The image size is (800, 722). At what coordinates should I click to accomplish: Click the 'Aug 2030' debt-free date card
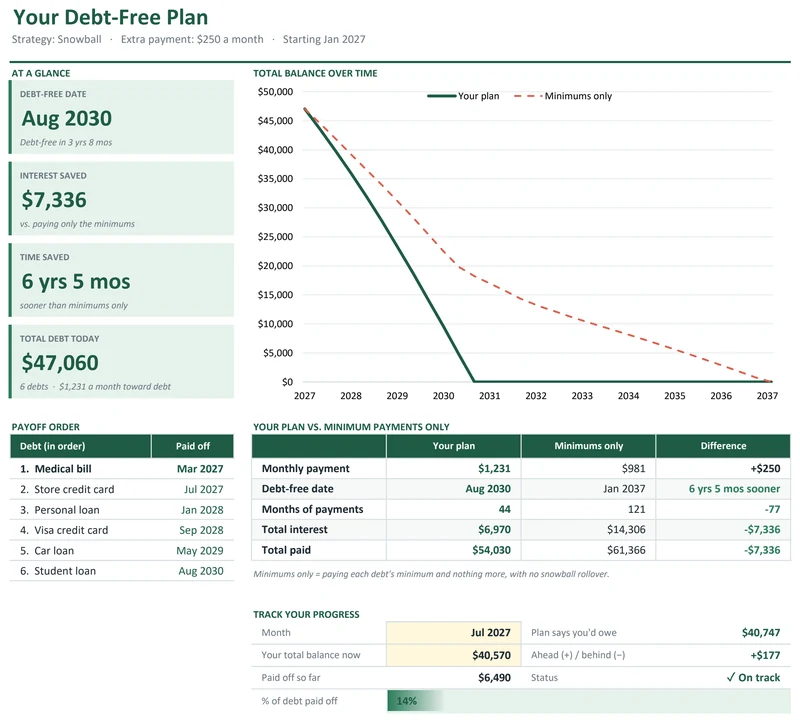click(x=121, y=117)
